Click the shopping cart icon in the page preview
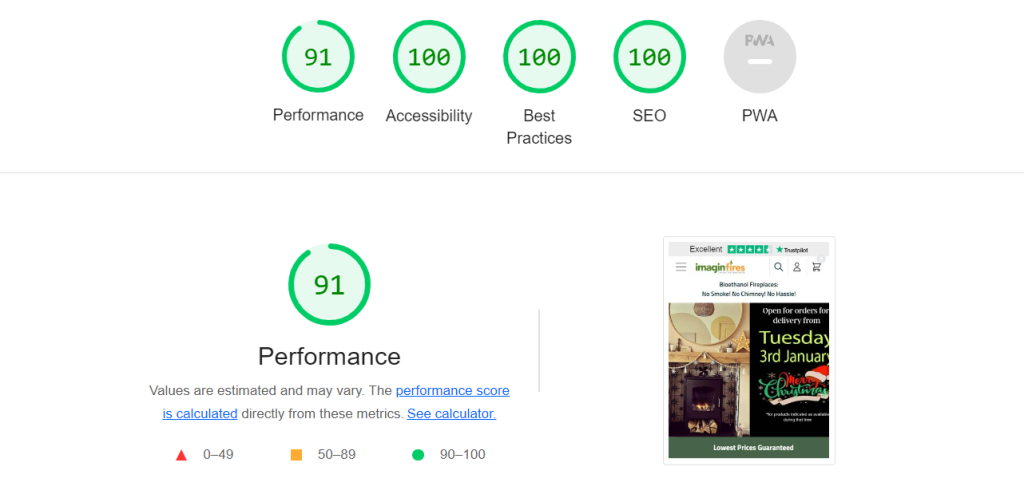1024x502 pixels. pos(816,266)
